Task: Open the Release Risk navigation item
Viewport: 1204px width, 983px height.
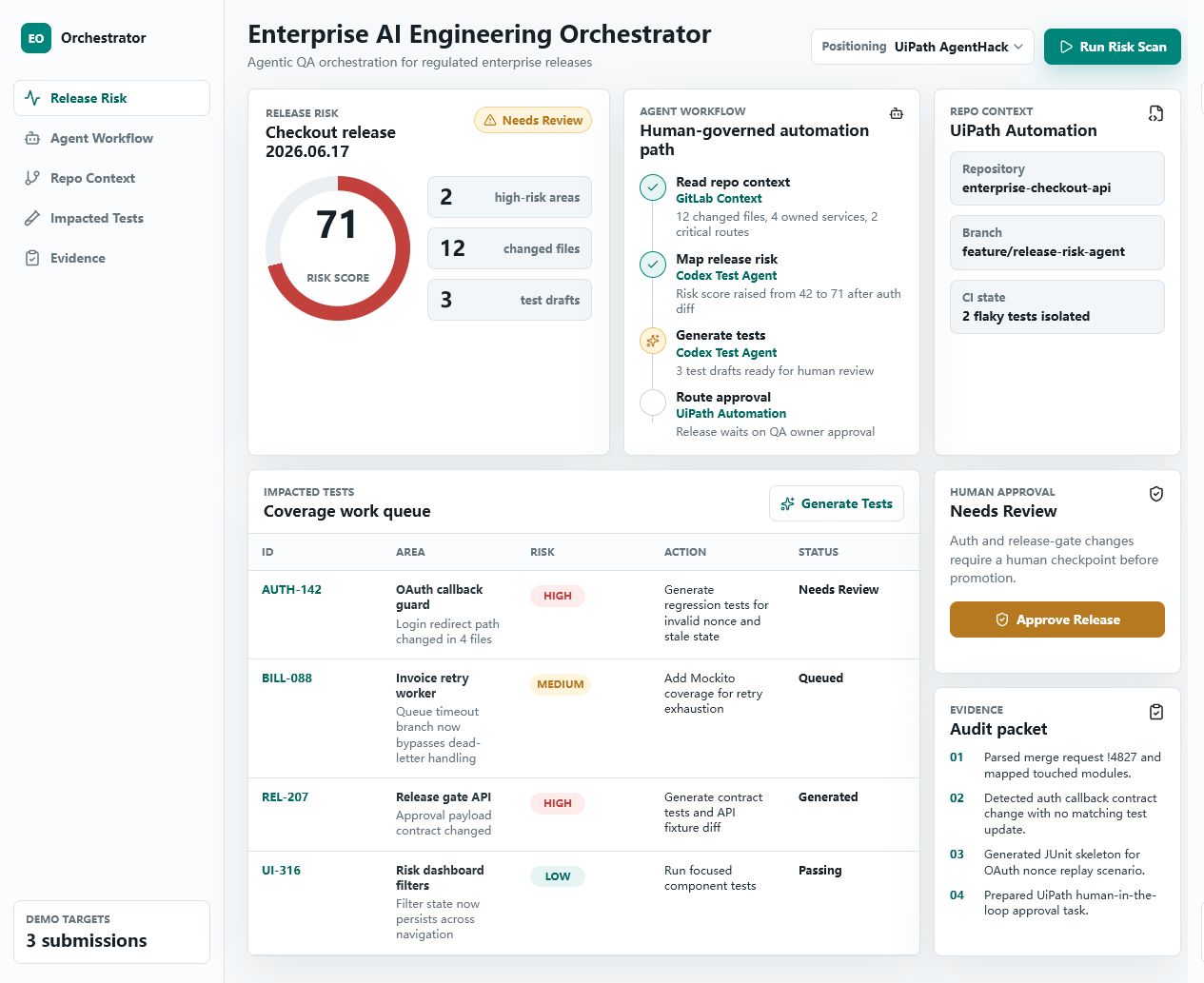Action: coord(111,98)
